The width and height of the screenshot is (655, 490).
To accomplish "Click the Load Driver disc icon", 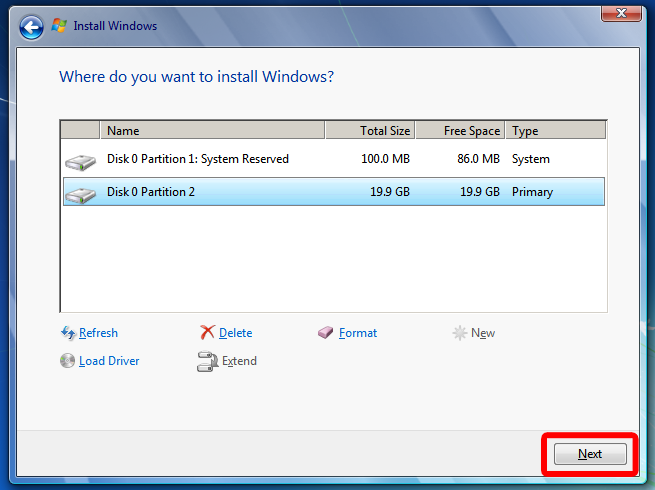I will (x=67, y=361).
